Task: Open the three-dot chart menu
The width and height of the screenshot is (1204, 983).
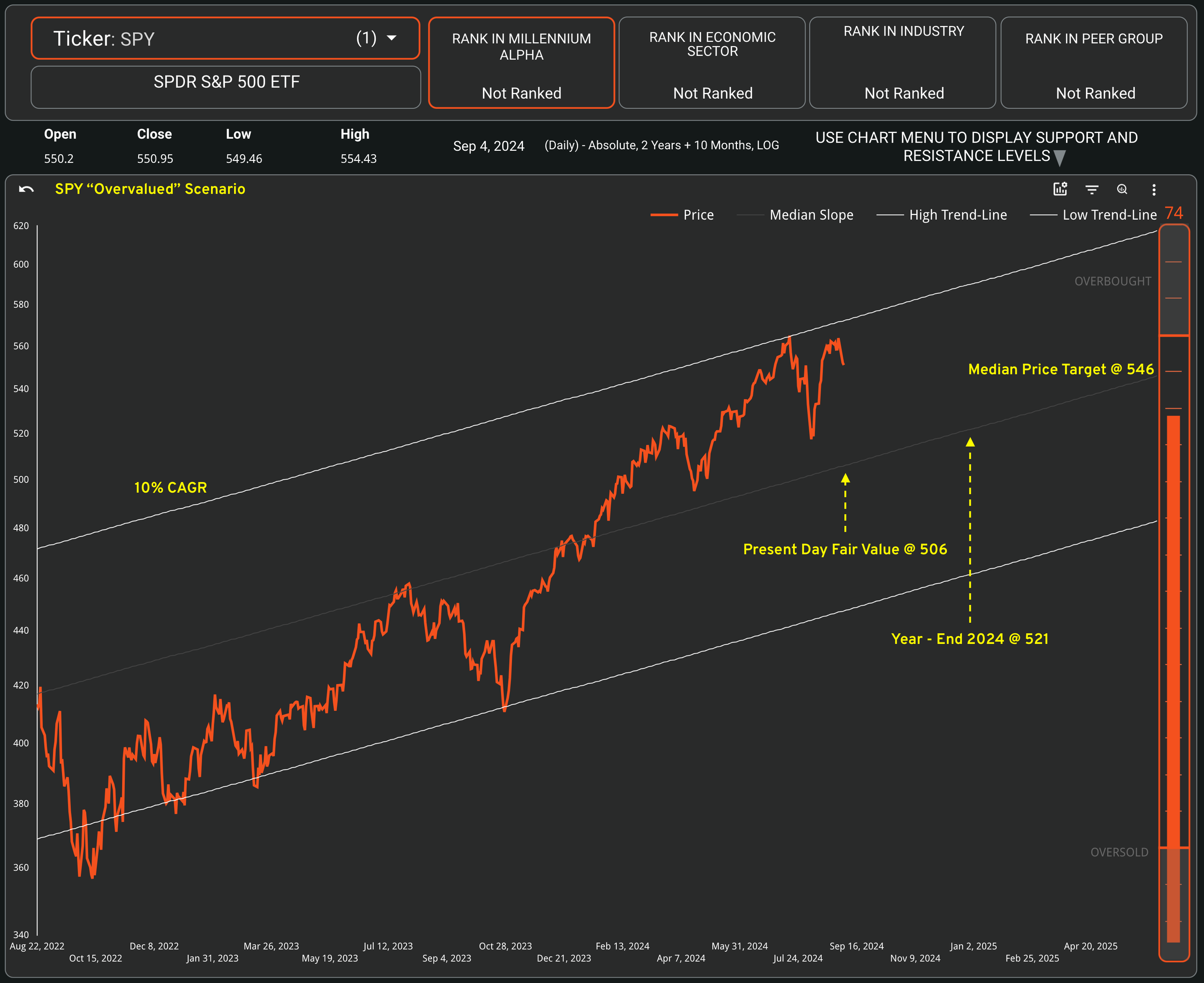Action: [x=1153, y=189]
